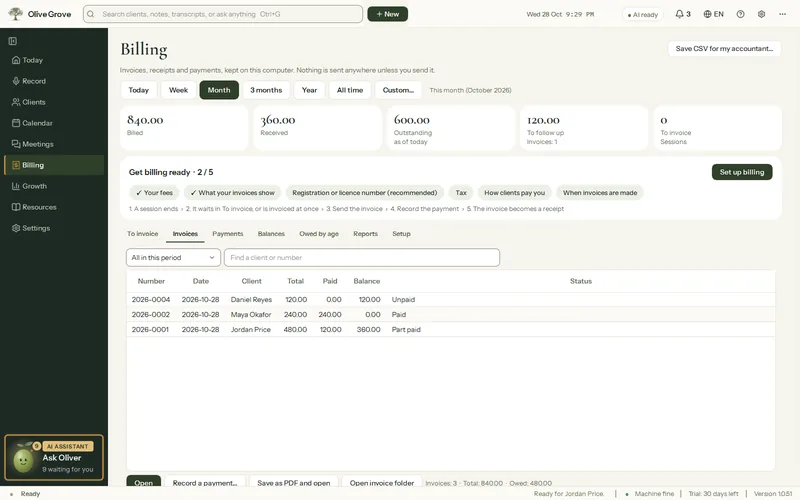Choose the Custom... period filter
This screenshot has height=500, width=800.
pos(398,90)
